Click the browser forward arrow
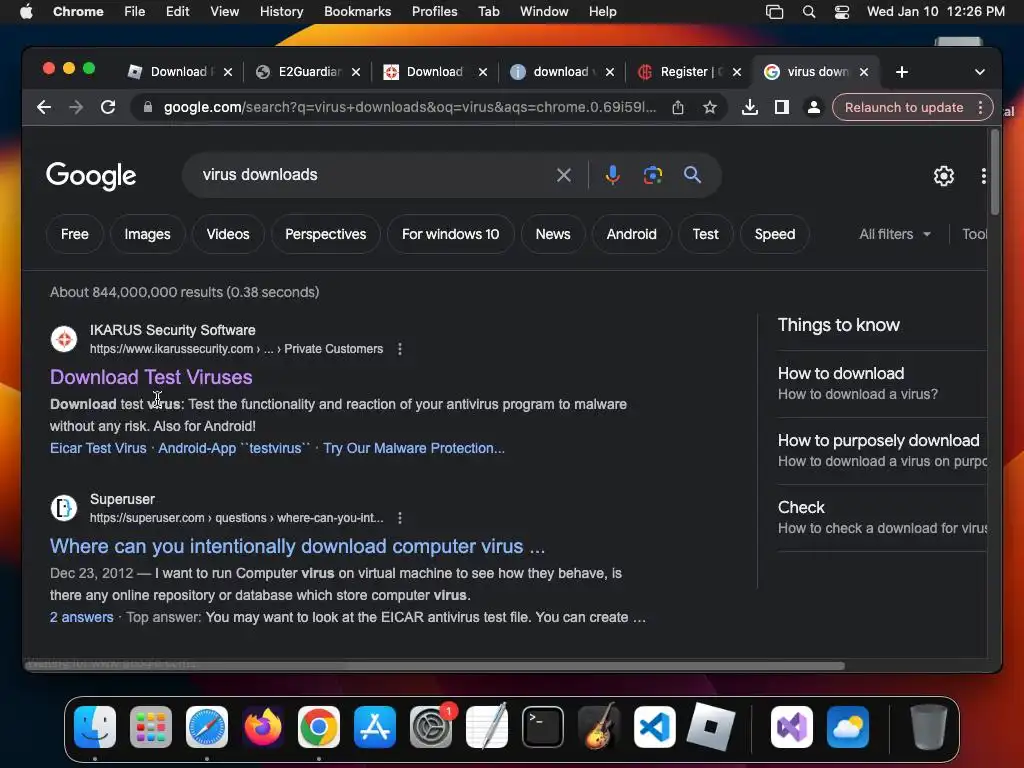 pos(76,107)
